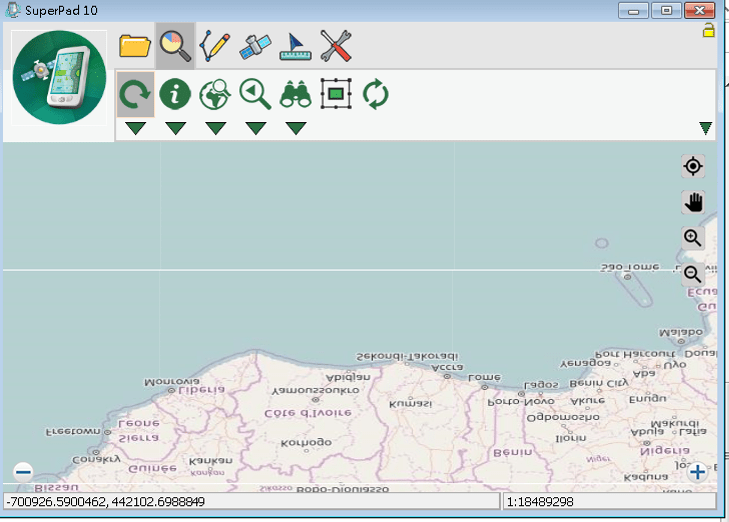Click the Kaduna label on the map

(645, 477)
